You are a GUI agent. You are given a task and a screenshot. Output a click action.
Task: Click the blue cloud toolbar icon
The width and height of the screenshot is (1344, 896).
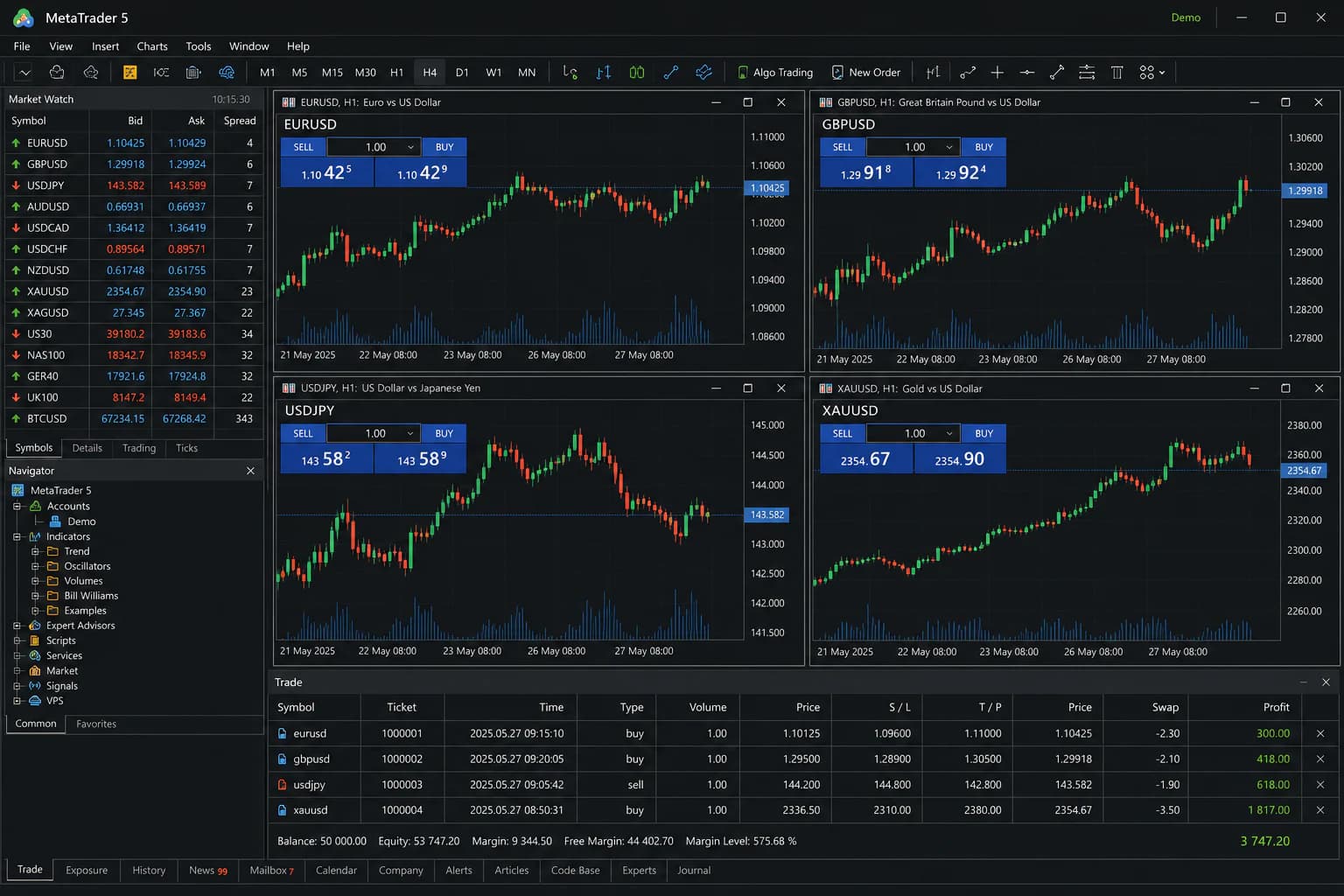227,73
